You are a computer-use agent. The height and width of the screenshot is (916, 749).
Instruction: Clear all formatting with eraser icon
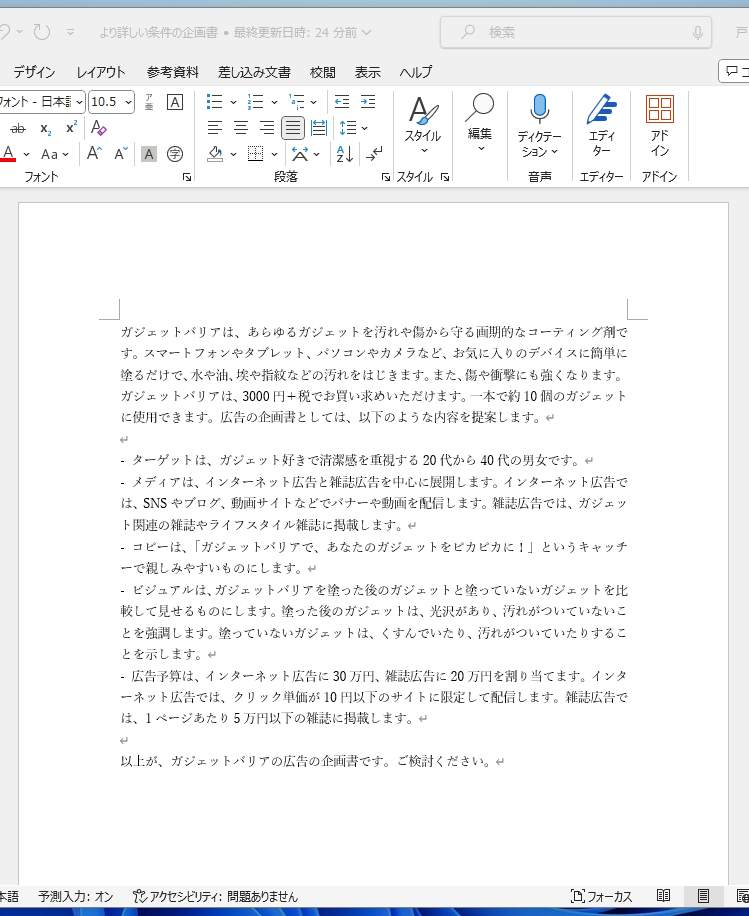coord(99,128)
